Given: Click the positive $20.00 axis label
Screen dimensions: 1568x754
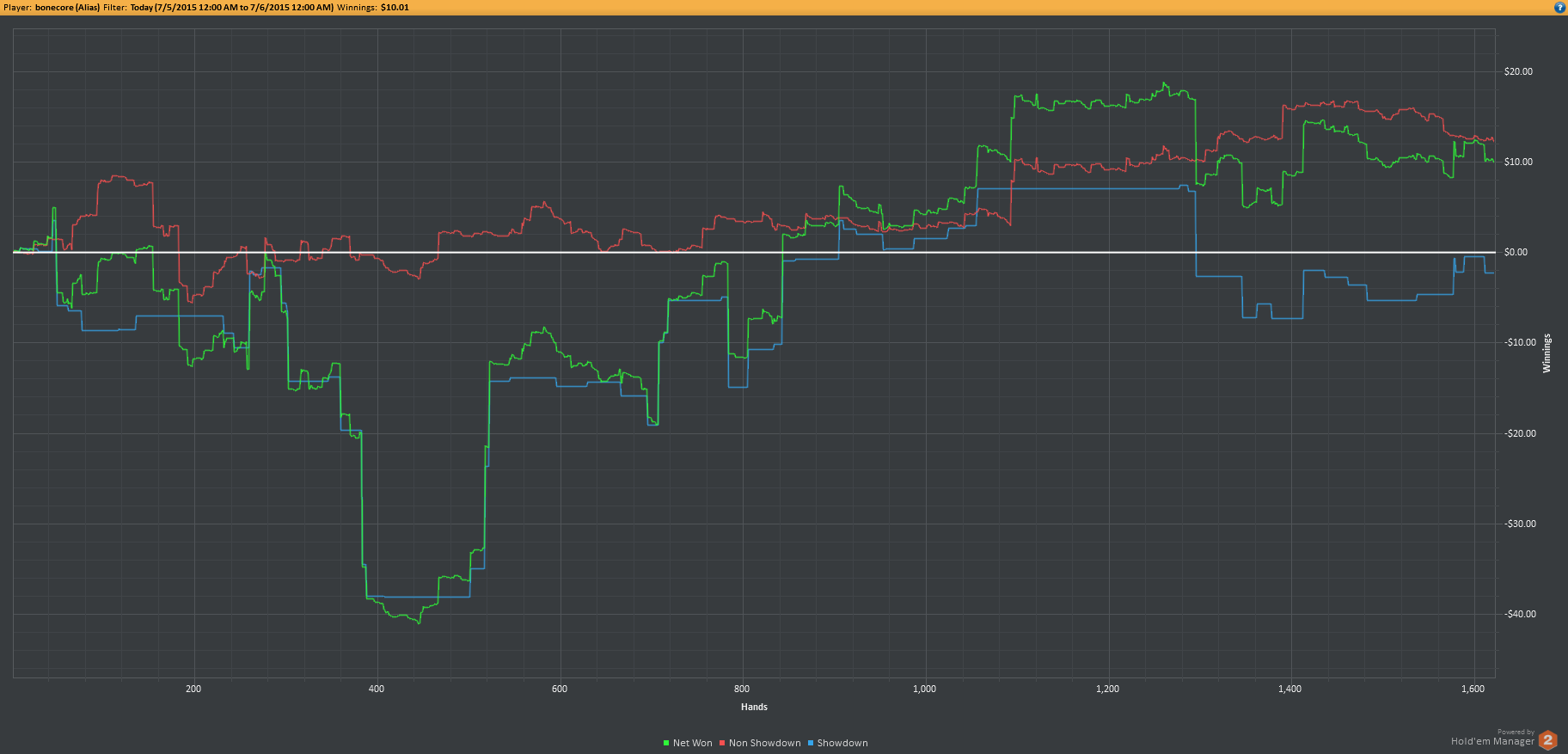Looking at the screenshot, I should [x=1518, y=71].
